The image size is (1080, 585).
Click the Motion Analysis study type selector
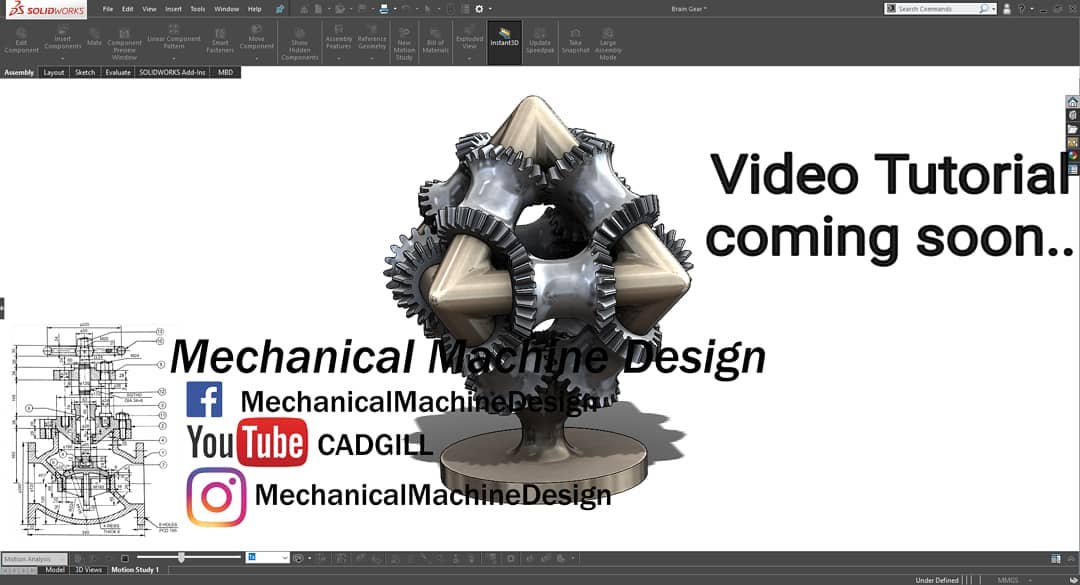click(34, 559)
